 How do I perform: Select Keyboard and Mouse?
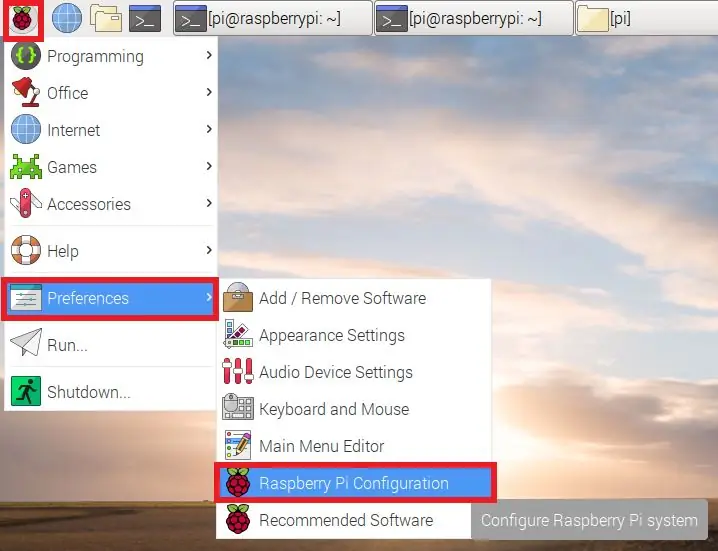(354, 409)
